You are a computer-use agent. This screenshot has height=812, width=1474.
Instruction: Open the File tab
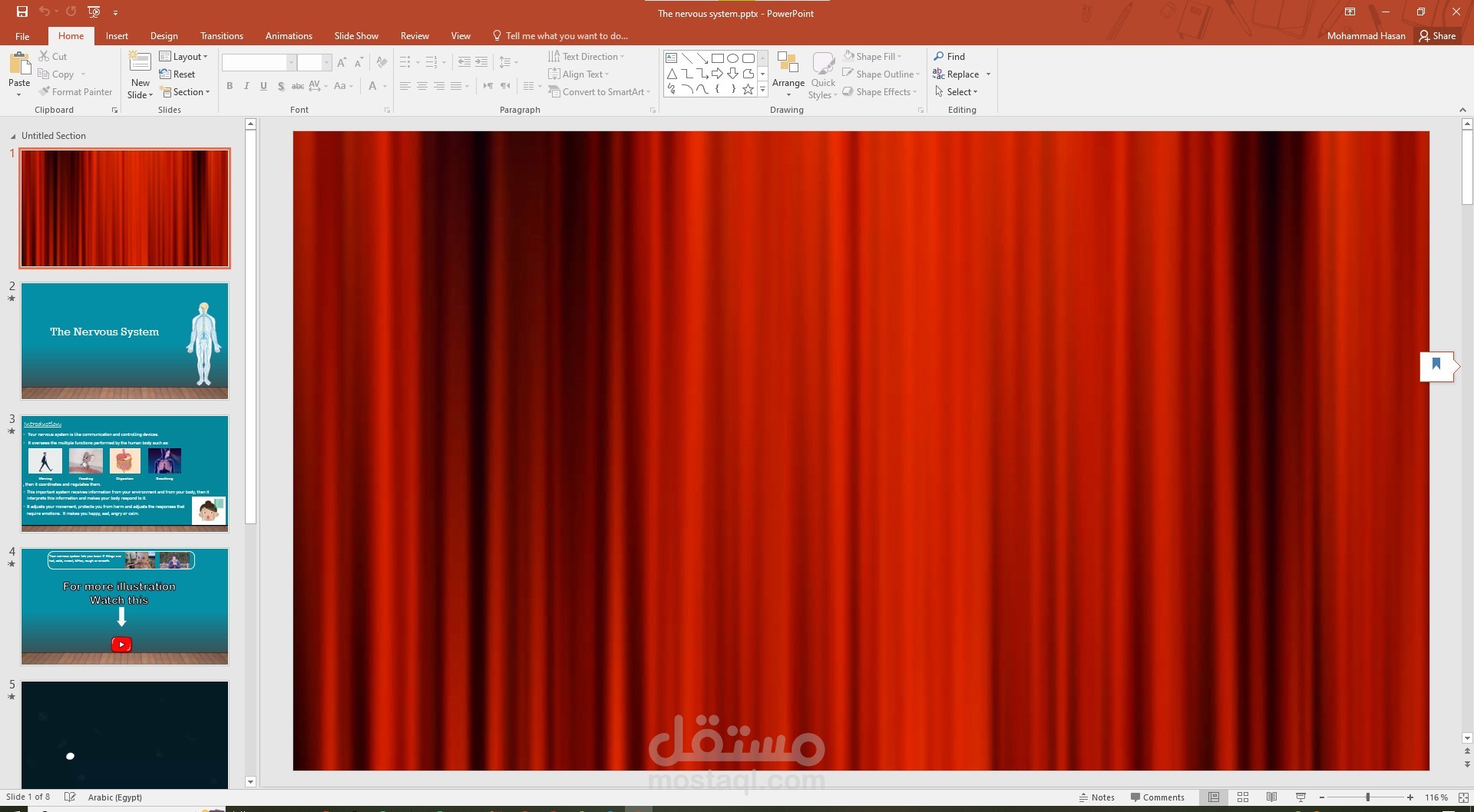click(x=22, y=35)
